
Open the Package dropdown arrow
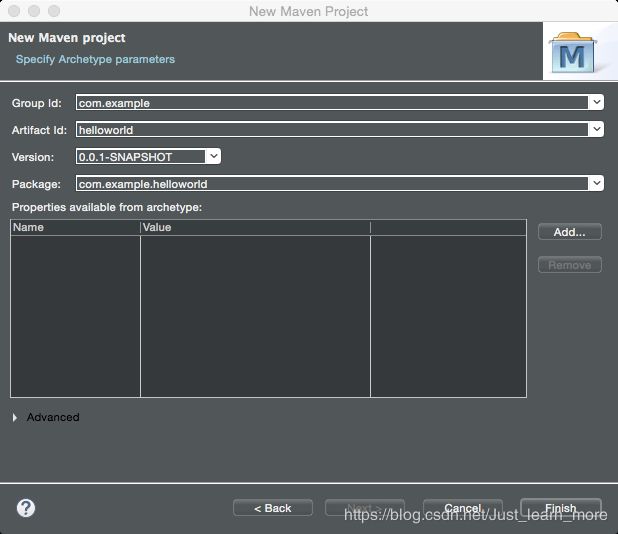596,183
